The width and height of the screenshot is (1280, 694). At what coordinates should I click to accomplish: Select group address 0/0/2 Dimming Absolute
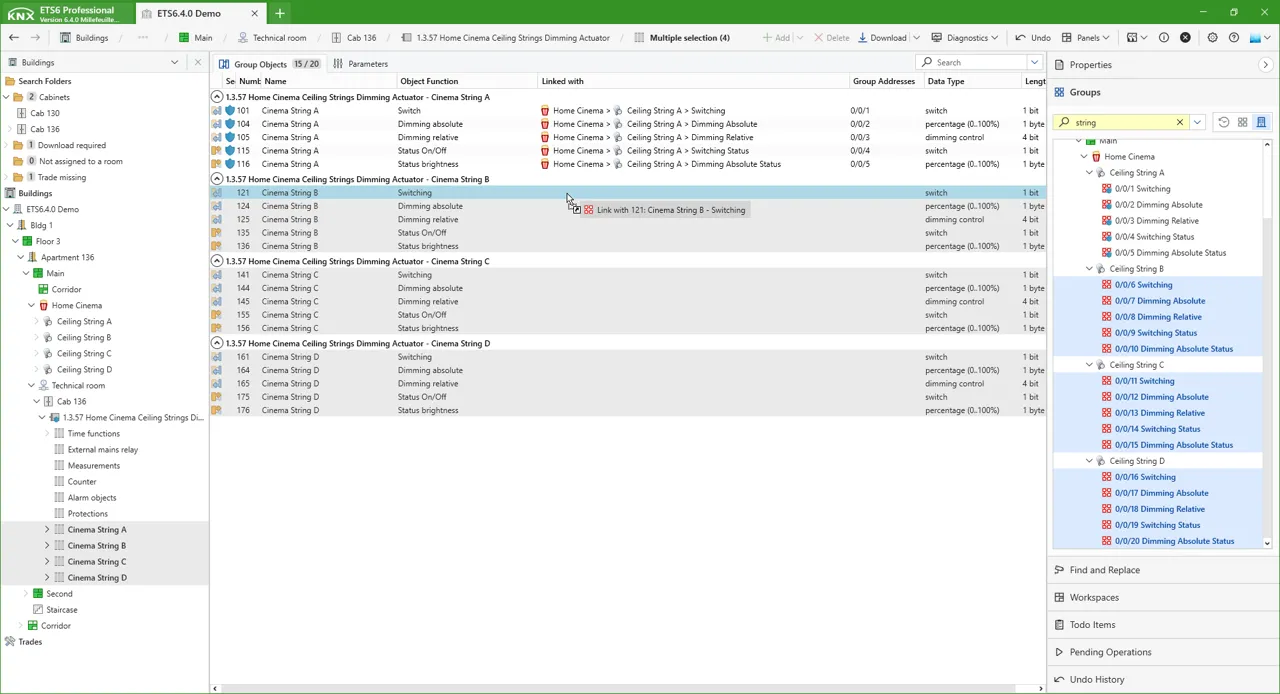pyautogui.click(x=1158, y=205)
